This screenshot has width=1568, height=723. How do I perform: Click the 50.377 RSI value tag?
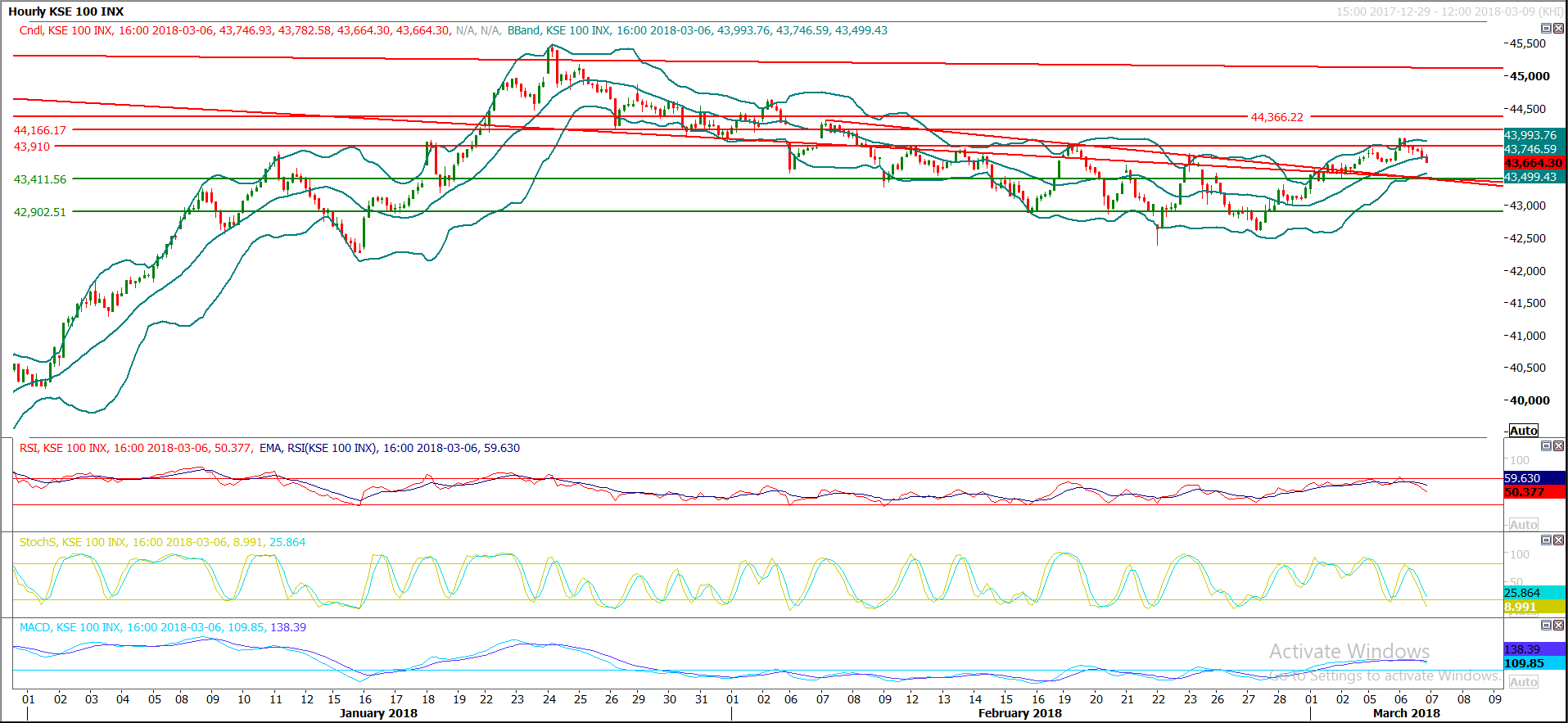click(1535, 492)
